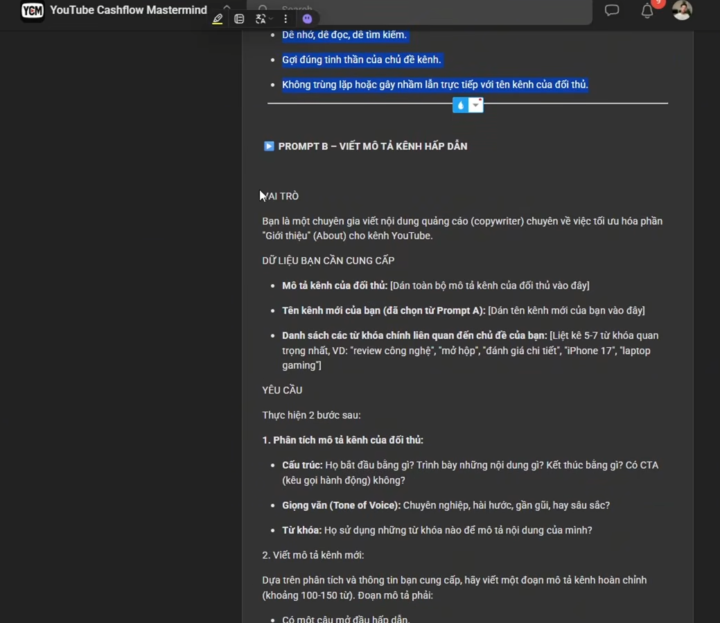
Task: Click the 'Giọng văn (Tone of Voice):' bold label
Action: click(x=341, y=505)
